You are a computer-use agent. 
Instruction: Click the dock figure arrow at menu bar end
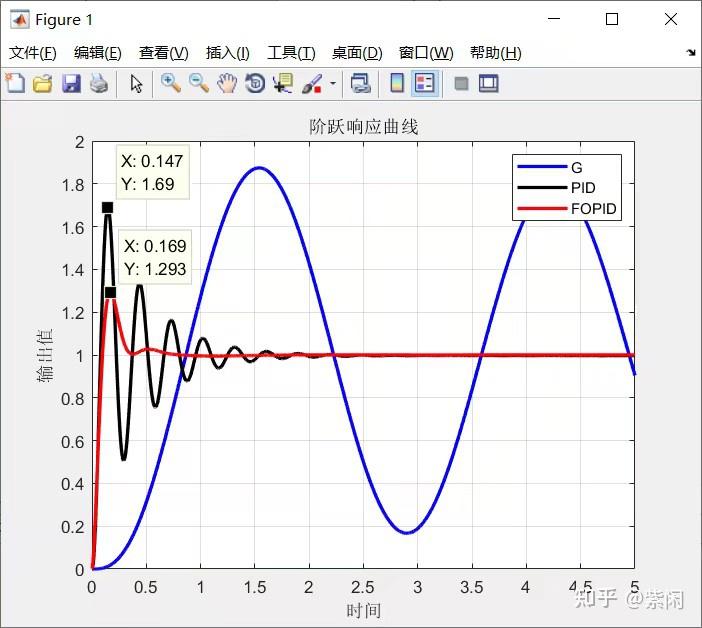[x=691, y=53]
